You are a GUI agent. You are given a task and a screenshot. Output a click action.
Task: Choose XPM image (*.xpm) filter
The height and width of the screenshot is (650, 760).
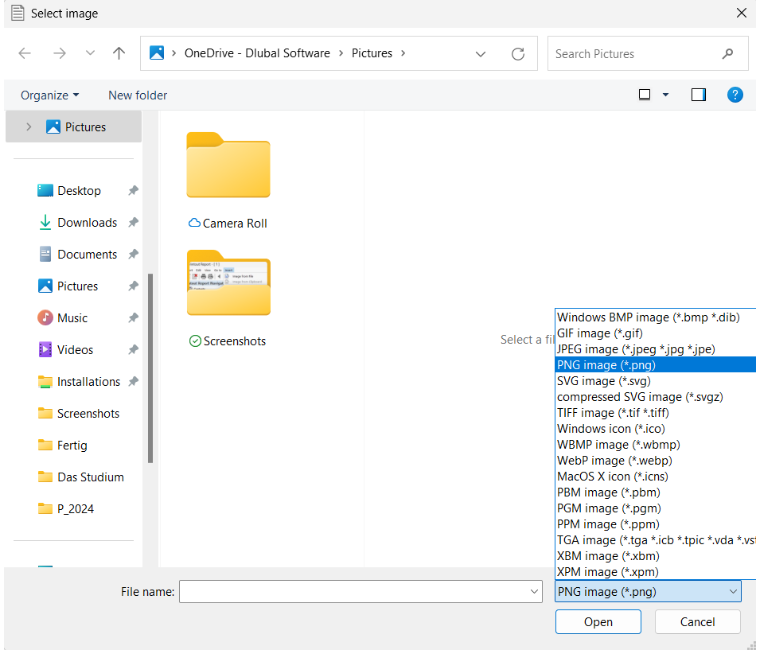(x=655, y=571)
